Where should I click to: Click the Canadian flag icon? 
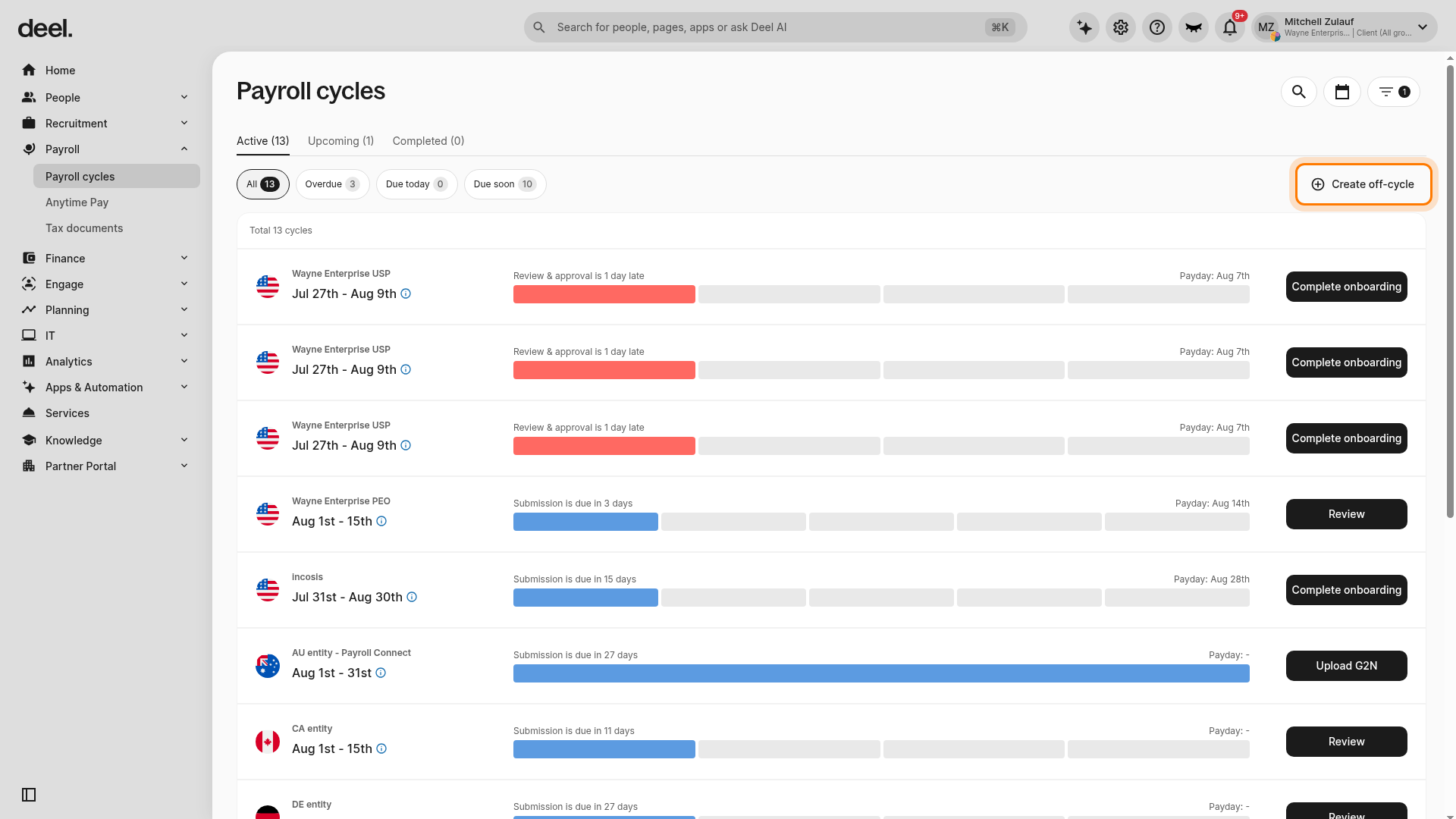[x=268, y=742]
